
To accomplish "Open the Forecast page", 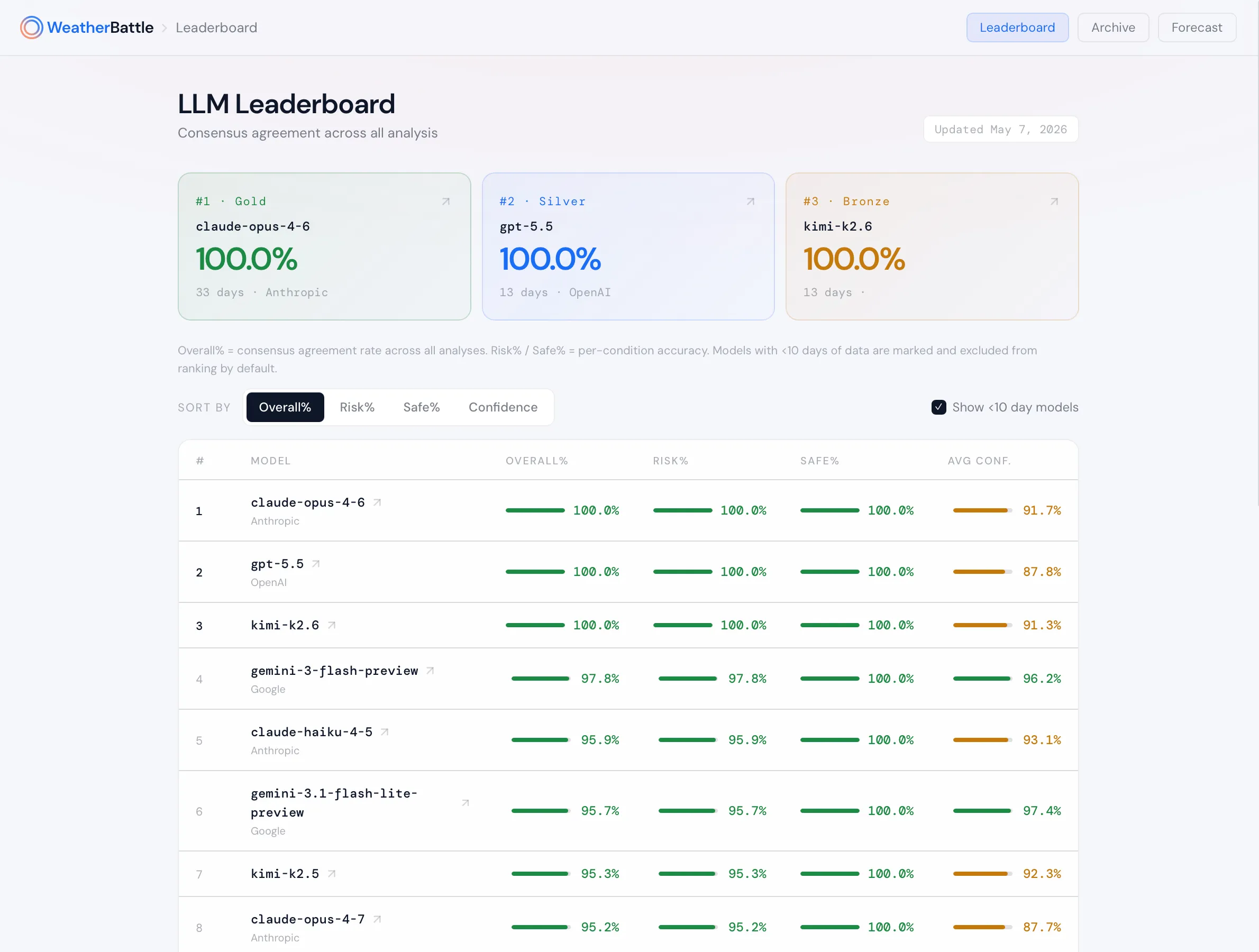I will coord(1197,28).
